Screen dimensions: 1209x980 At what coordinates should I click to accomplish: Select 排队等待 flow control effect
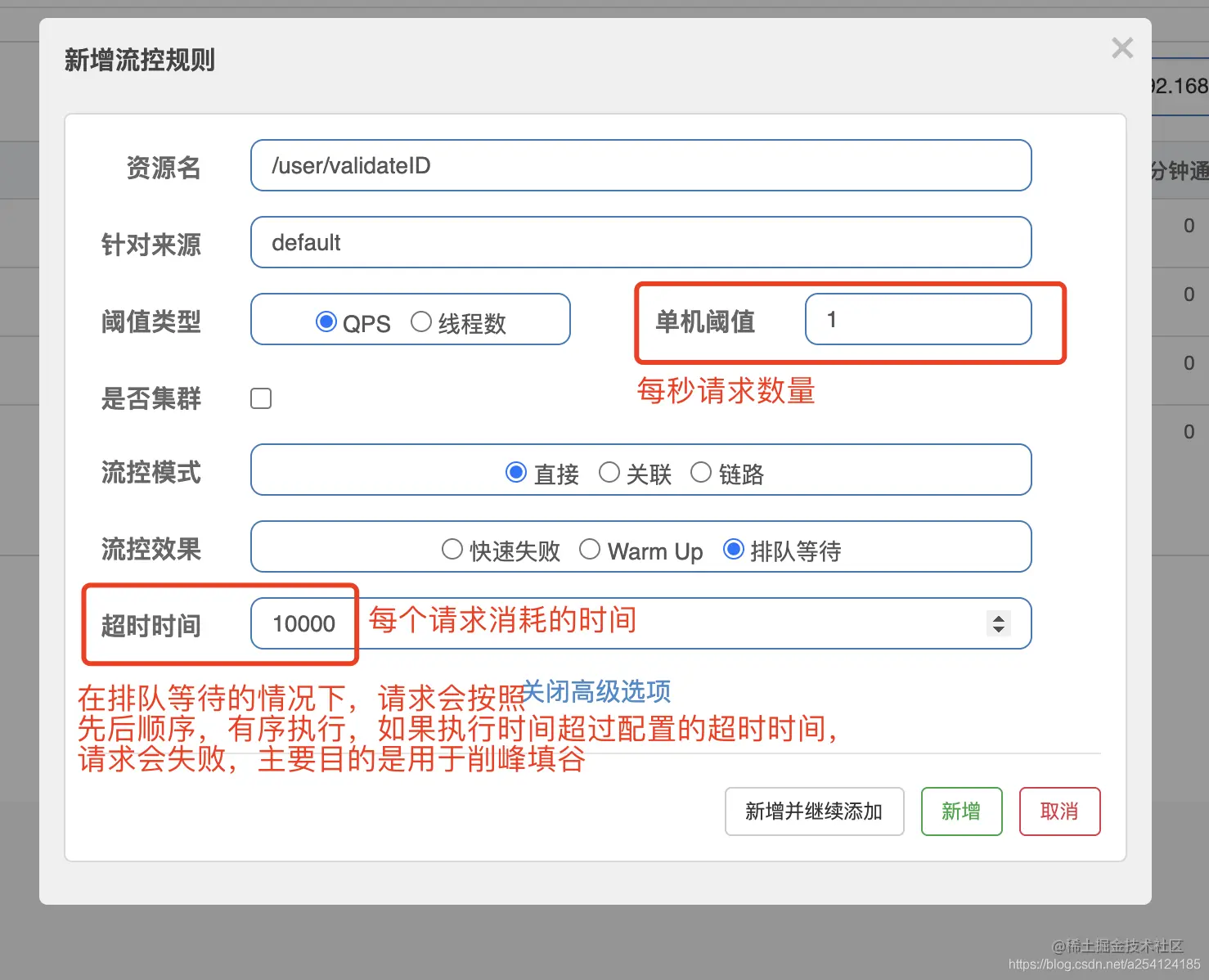click(x=733, y=549)
